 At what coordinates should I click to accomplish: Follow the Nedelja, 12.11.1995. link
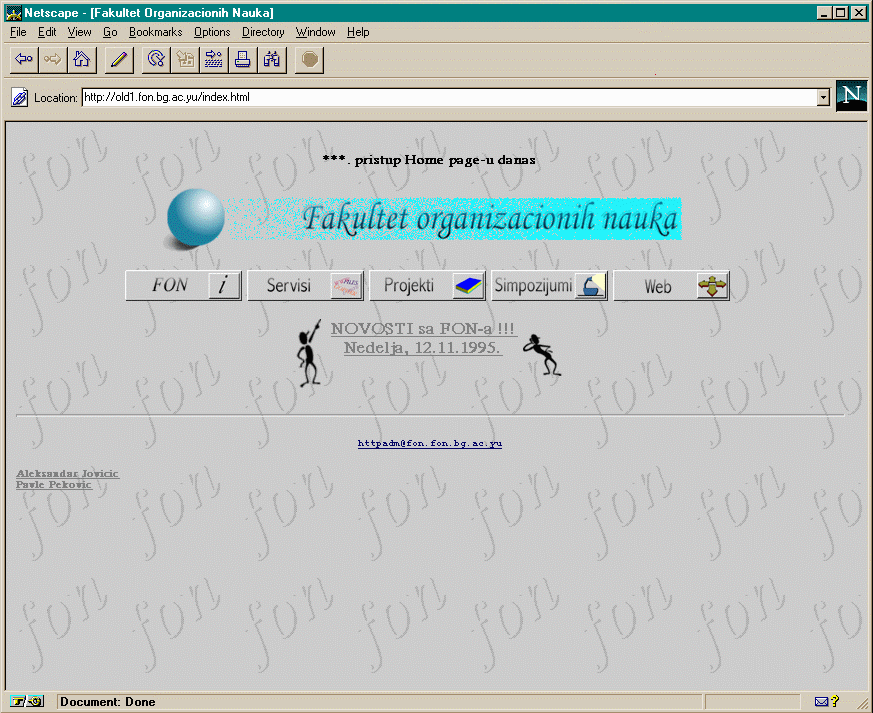423,348
